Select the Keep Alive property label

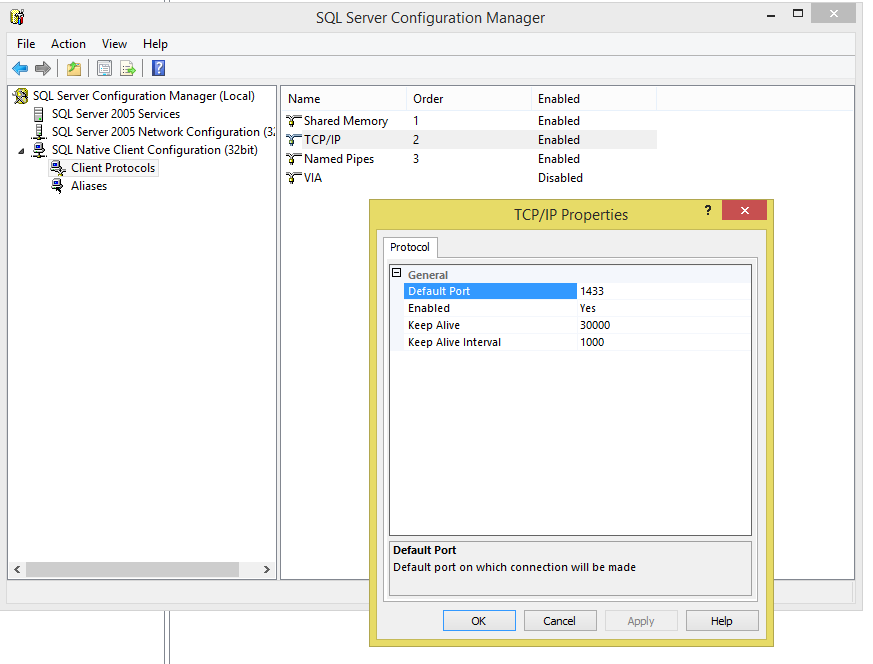[434, 325]
